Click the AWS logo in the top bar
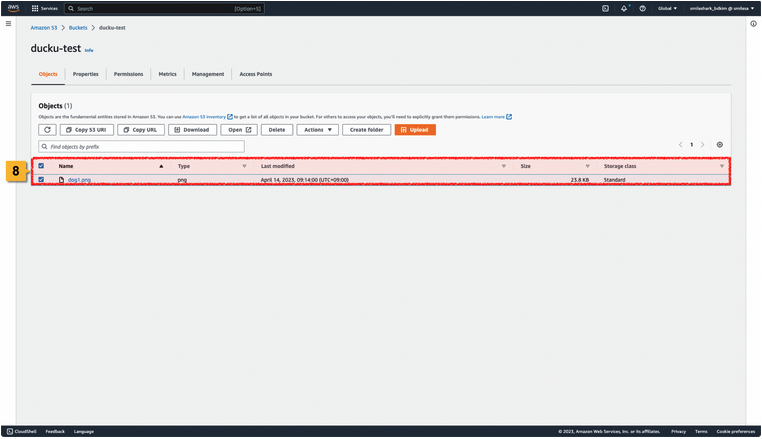The height and width of the screenshot is (439, 762). pyautogui.click(x=14, y=8)
